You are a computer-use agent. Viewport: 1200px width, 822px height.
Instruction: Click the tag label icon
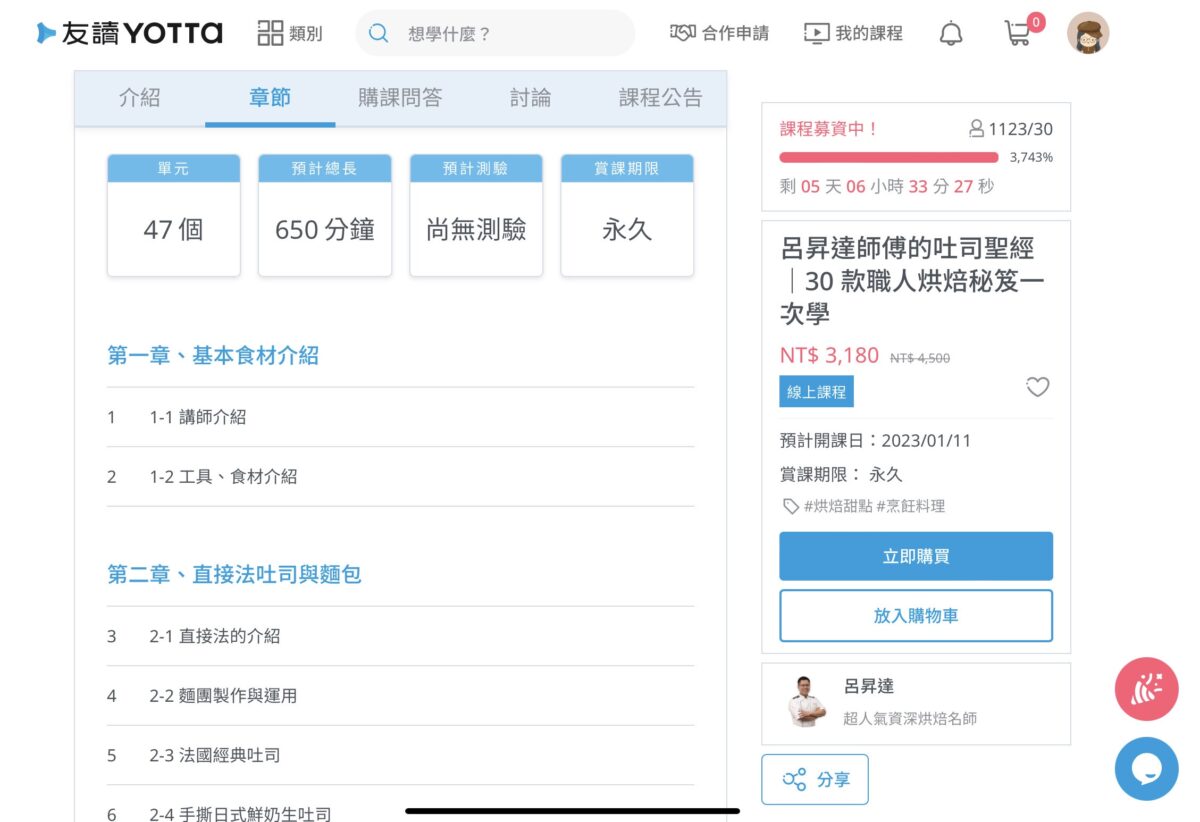pos(790,506)
